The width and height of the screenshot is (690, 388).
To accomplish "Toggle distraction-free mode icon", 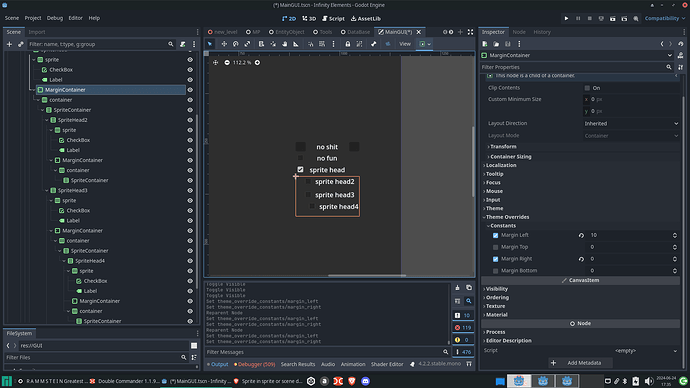I will click(470, 32).
